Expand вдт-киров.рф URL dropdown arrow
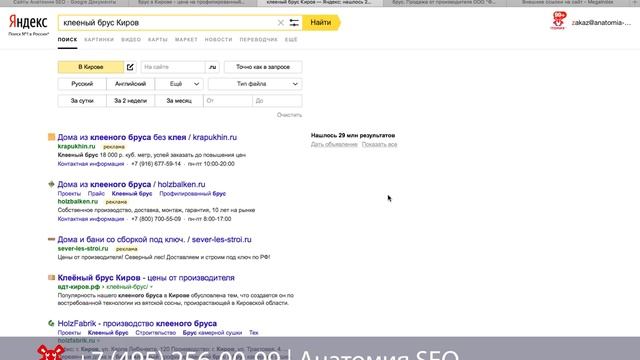This screenshot has width=640, height=360. point(151,287)
